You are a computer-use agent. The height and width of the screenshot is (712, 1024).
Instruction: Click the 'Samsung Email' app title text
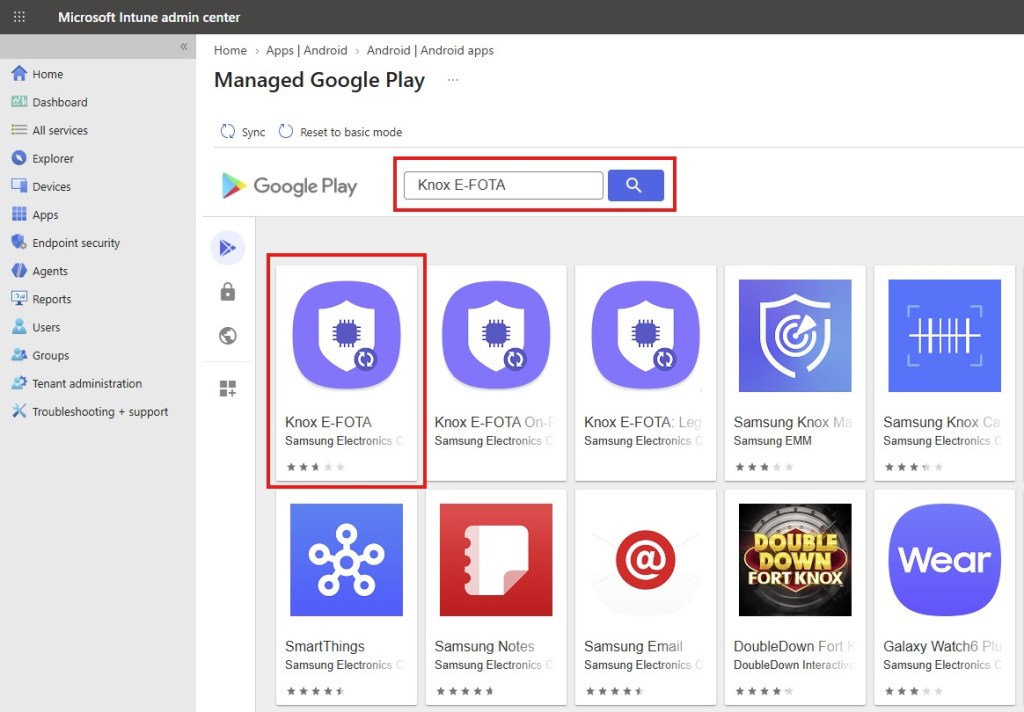633,646
